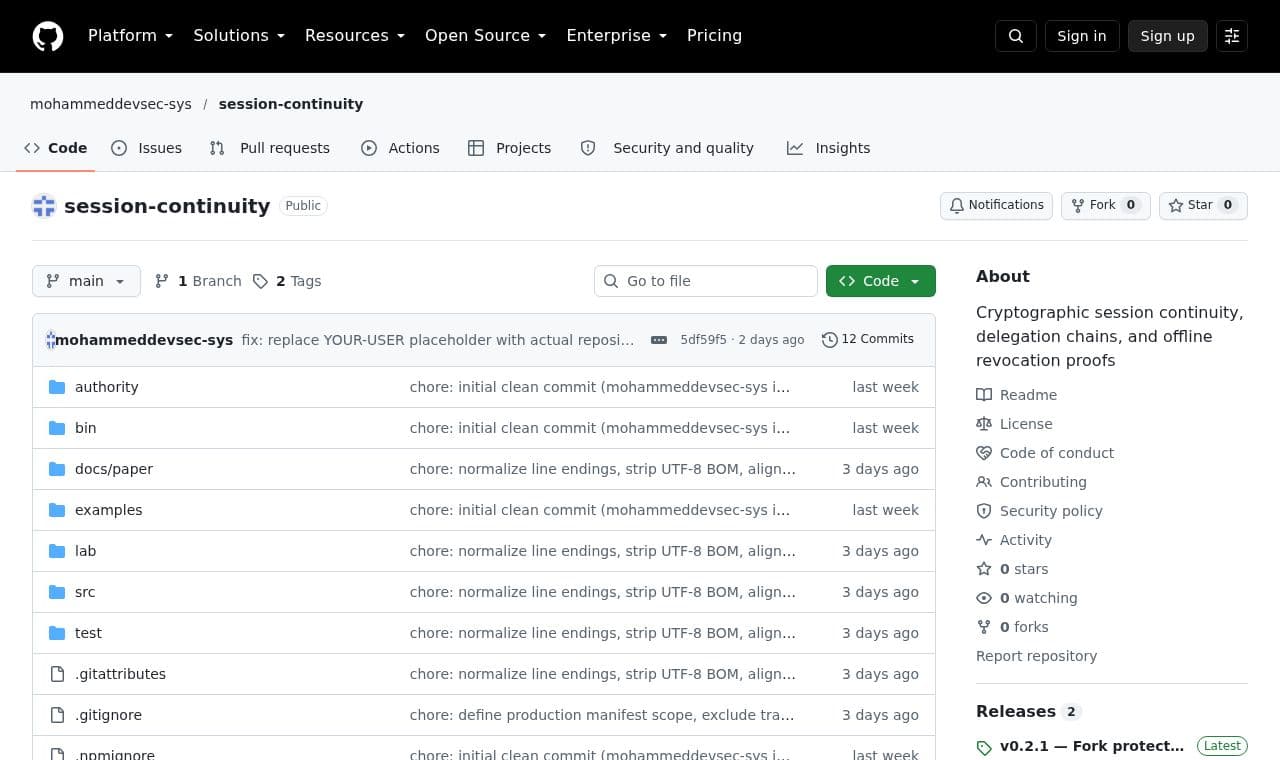Open the search magnifier icon
1280x760 pixels.
(1016, 36)
